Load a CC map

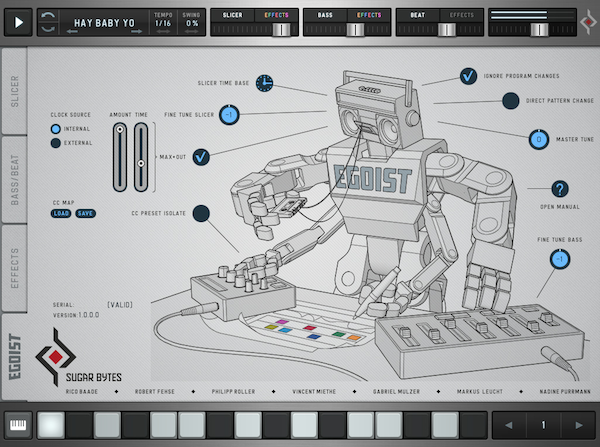(61, 214)
